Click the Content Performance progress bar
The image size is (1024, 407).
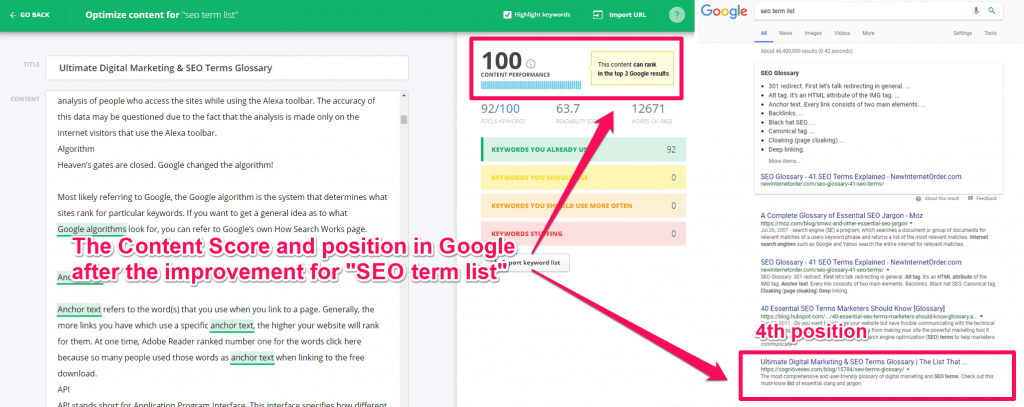point(531,85)
